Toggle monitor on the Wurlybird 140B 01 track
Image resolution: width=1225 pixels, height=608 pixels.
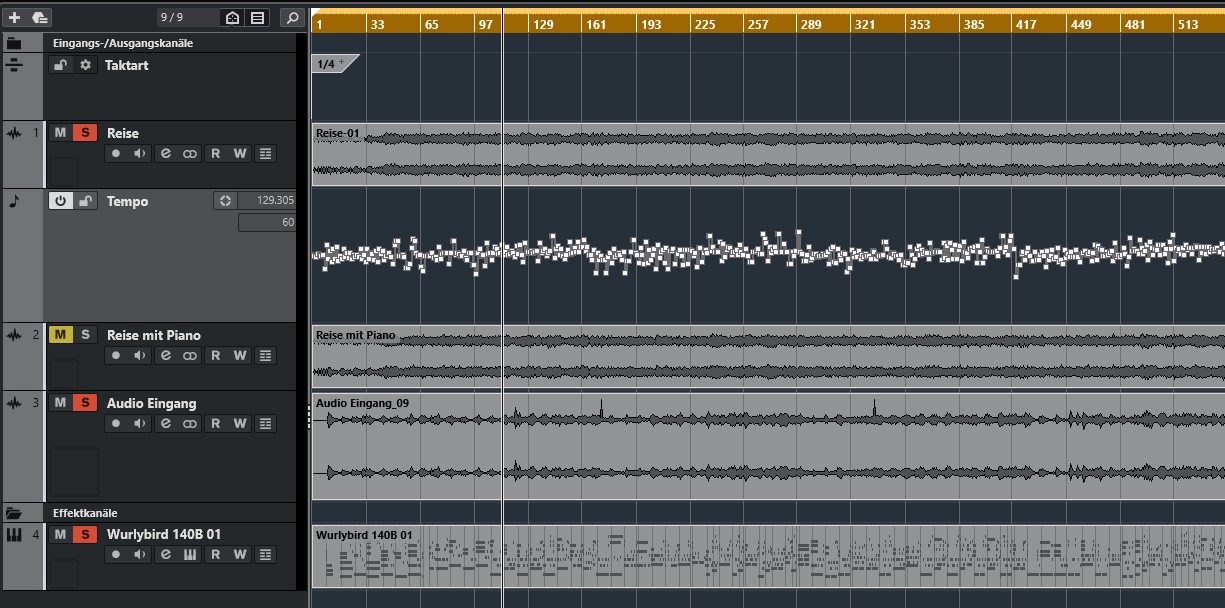point(141,555)
